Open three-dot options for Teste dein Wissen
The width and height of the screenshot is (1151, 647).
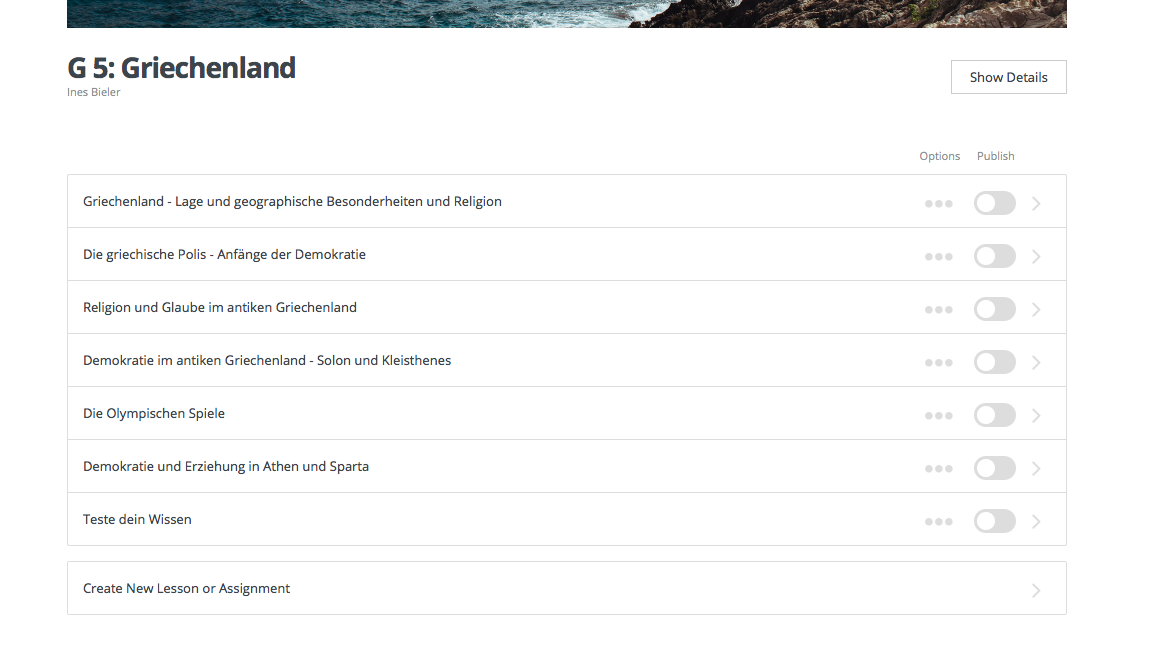(x=938, y=522)
